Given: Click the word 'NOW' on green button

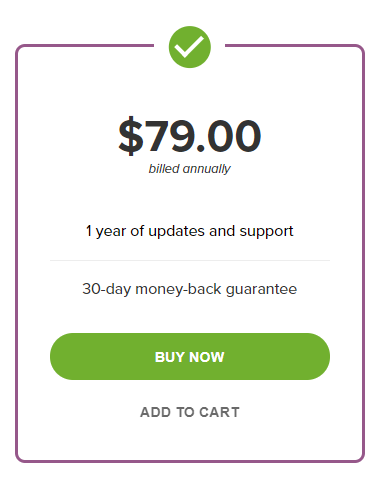Looking at the screenshot, I should [x=207, y=357].
